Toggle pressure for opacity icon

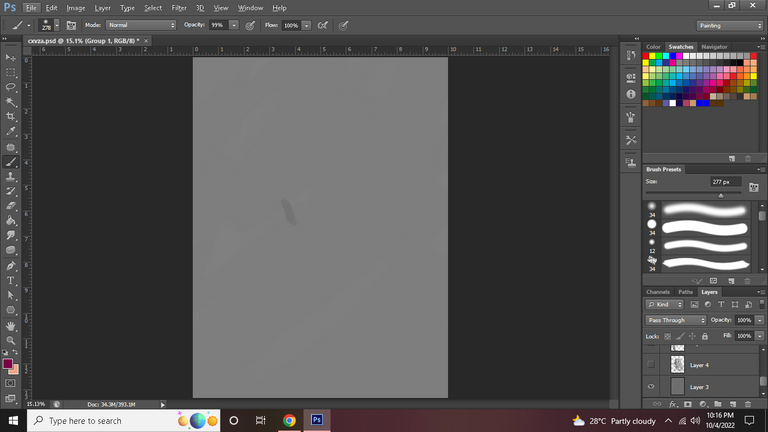(250, 25)
